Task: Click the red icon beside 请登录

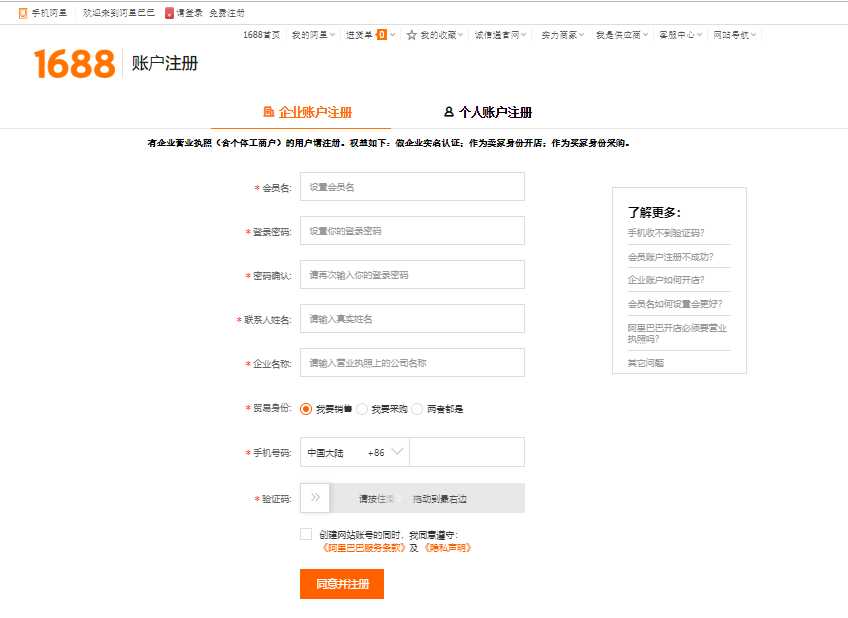Action: pos(169,13)
